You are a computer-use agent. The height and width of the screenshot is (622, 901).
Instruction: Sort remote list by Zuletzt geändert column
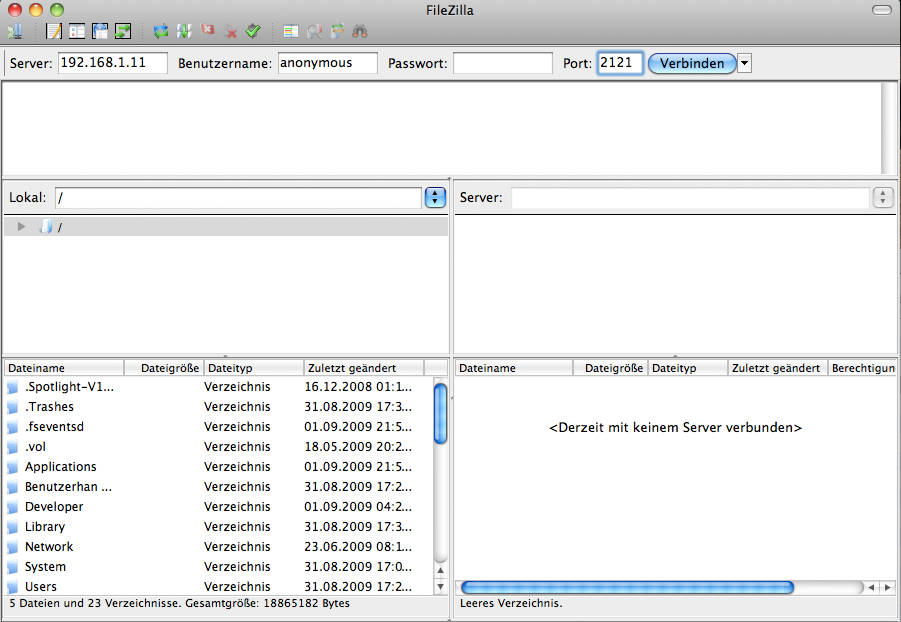(x=778, y=368)
